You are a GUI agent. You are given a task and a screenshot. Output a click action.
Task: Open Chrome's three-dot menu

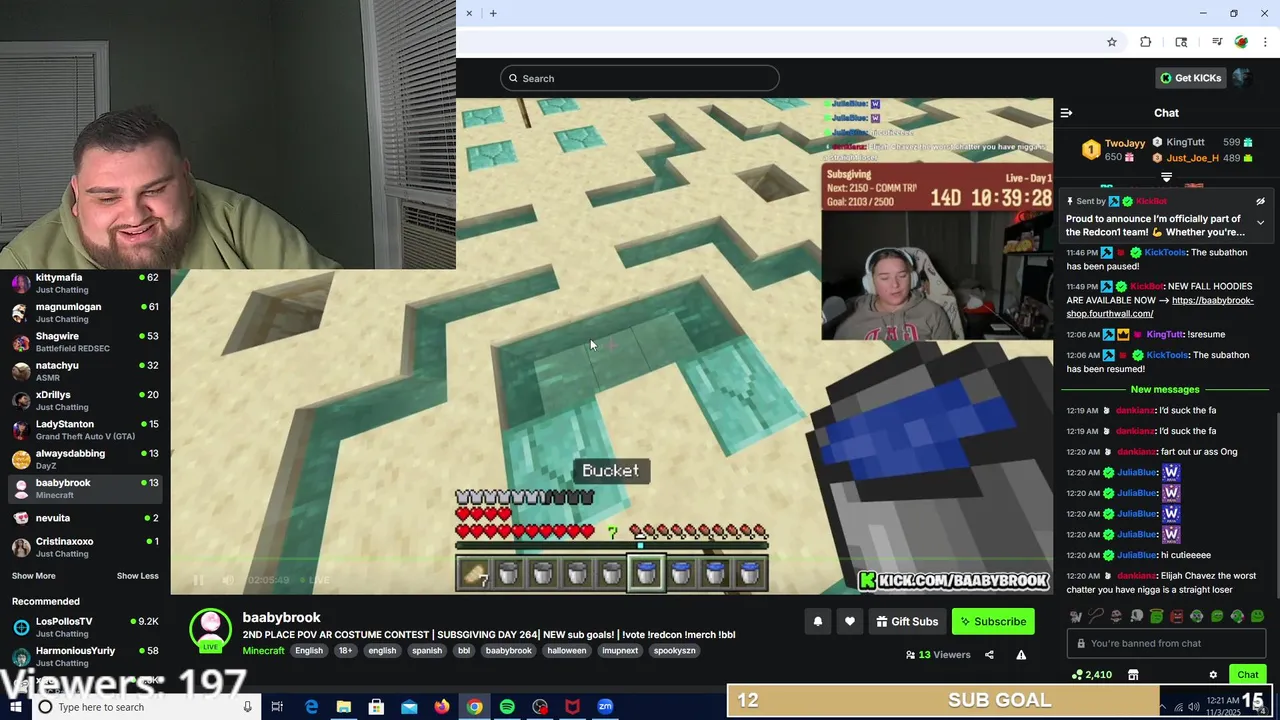[1266, 42]
